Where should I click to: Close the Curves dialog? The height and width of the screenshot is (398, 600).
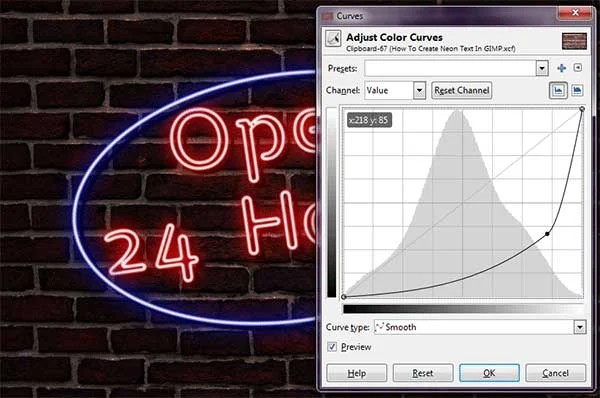[x=575, y=13]
